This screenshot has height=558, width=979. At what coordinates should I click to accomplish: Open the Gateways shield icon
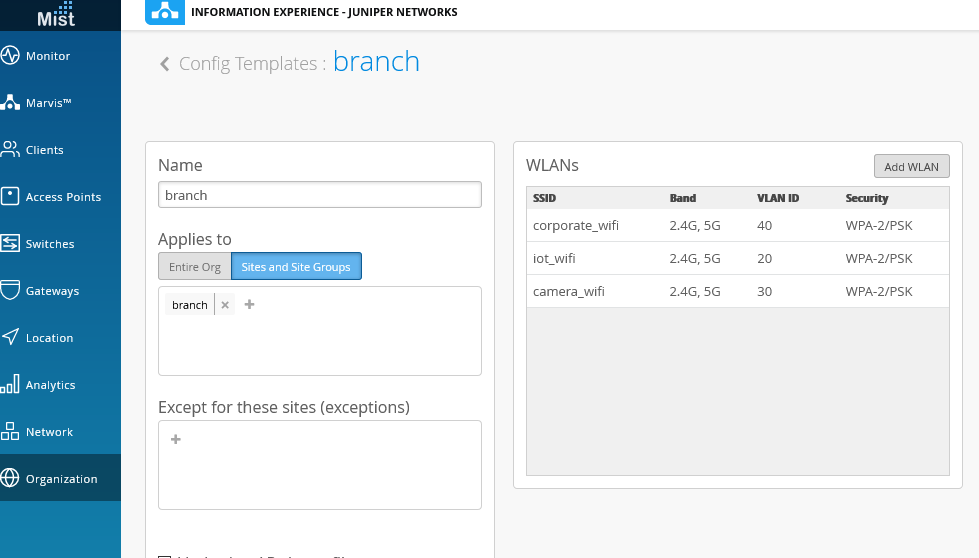[11, 291]
